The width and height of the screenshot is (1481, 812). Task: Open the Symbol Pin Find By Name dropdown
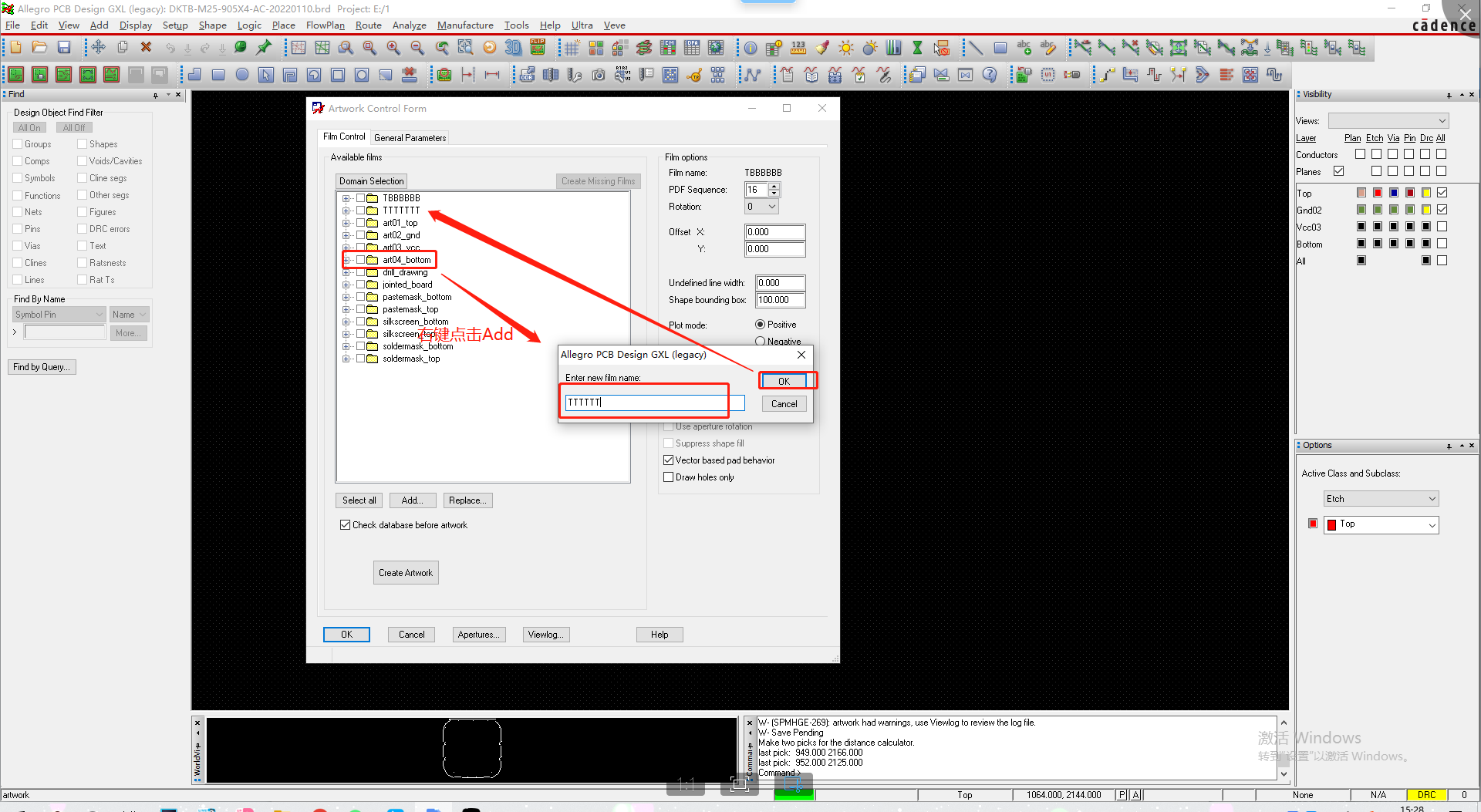click(59, 315)
